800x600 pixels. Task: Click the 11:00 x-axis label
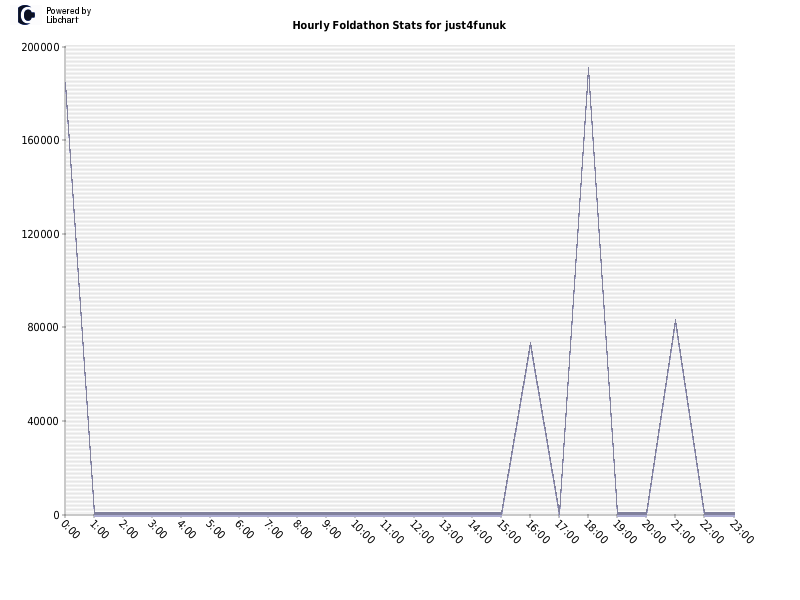tap(392, 532)
